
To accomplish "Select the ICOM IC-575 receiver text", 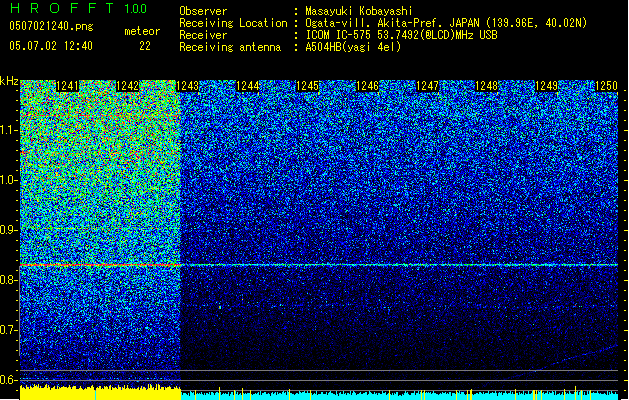I will click(x=402, y=35).
